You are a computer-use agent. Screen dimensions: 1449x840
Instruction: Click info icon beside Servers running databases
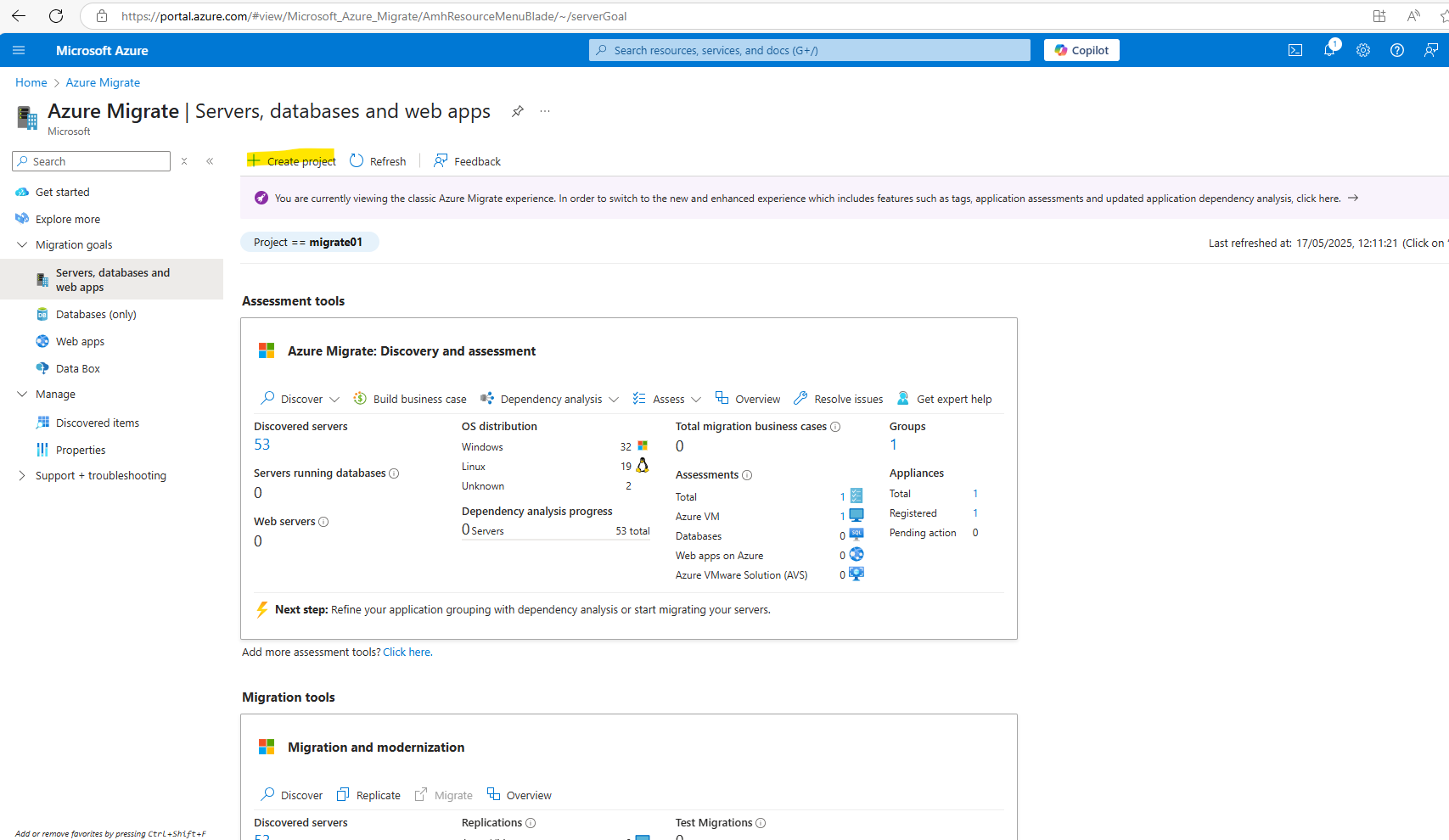[x=394, y=473]
